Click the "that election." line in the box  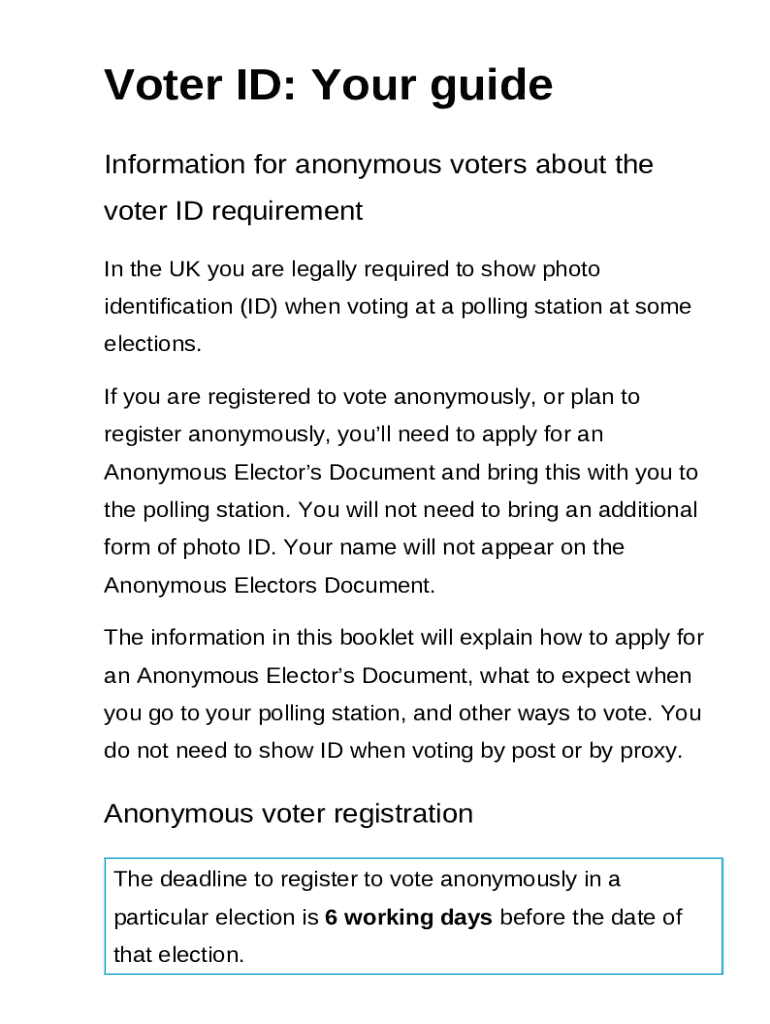pos(179,955)
